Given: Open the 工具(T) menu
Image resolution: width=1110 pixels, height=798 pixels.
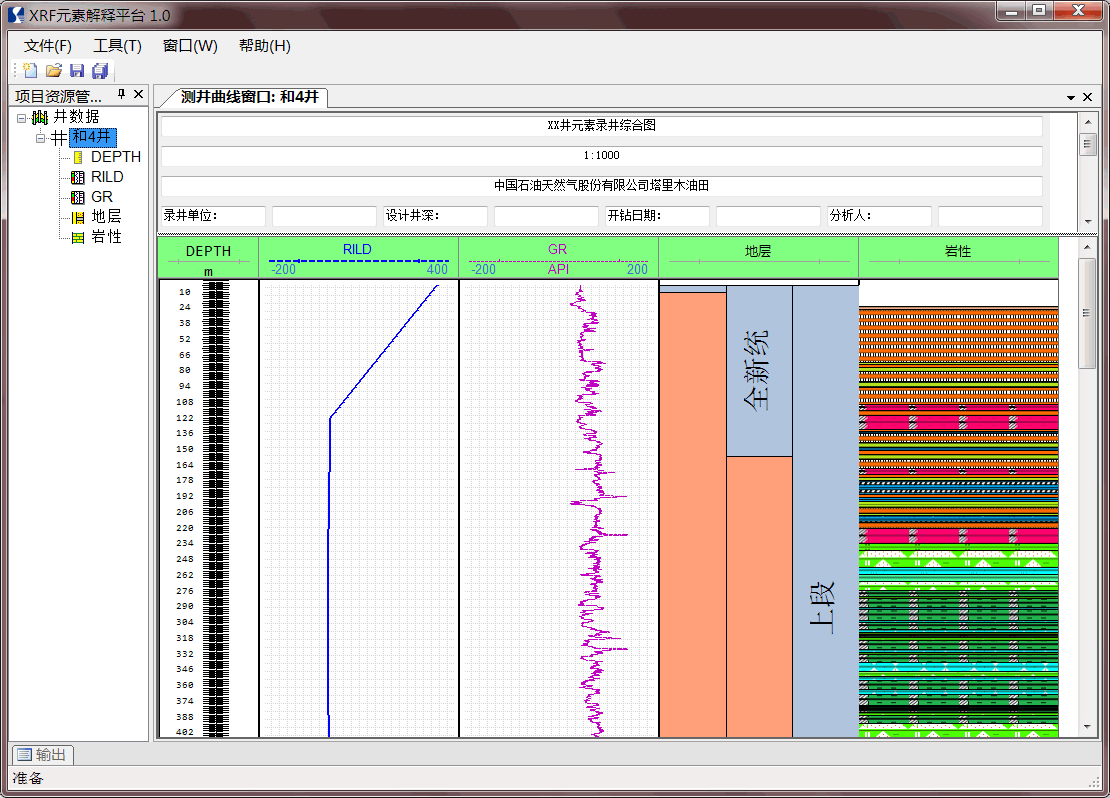Looking at the screenshot, I should (118, 46).
